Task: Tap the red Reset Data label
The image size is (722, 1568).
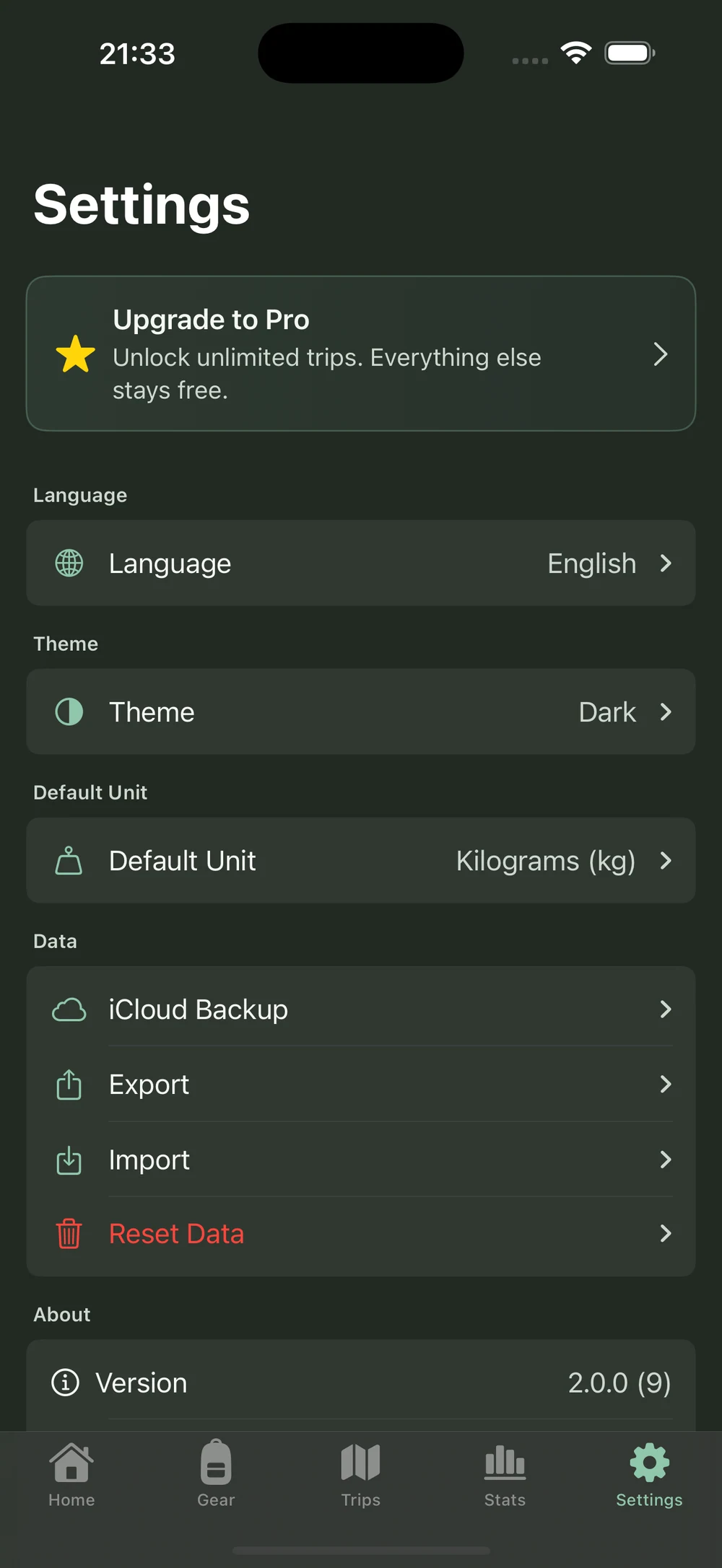Action: click(x=176, y=1234)
